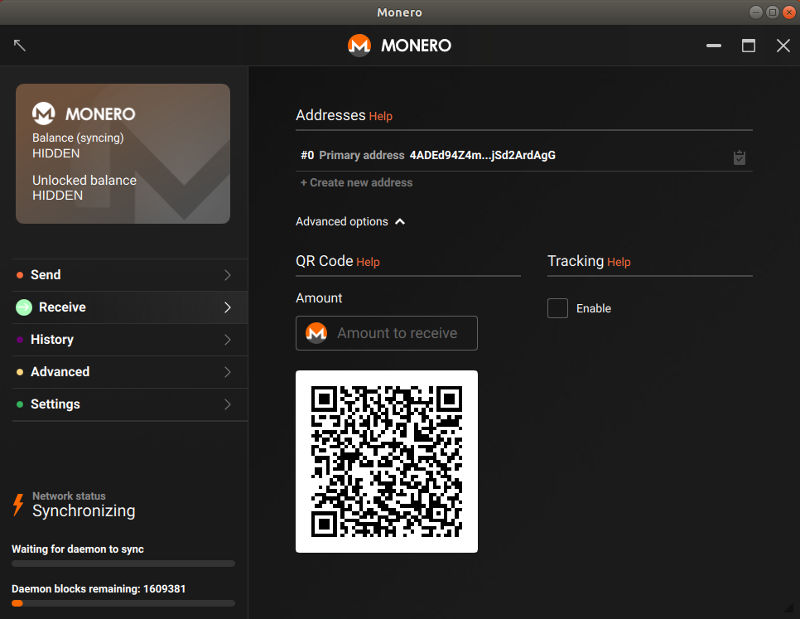800x619 pixels.
Task: Switch to the History section
Action: click(x=52, y=339)
